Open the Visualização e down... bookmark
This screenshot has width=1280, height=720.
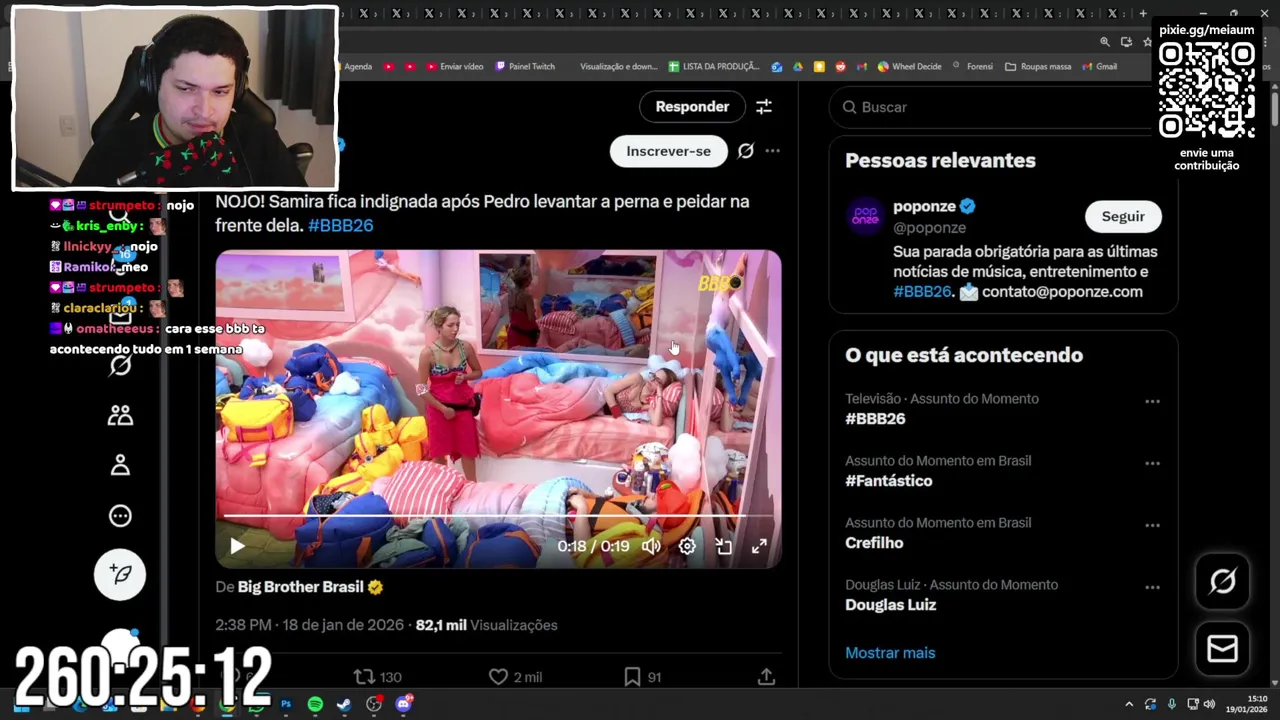point(618,67)
